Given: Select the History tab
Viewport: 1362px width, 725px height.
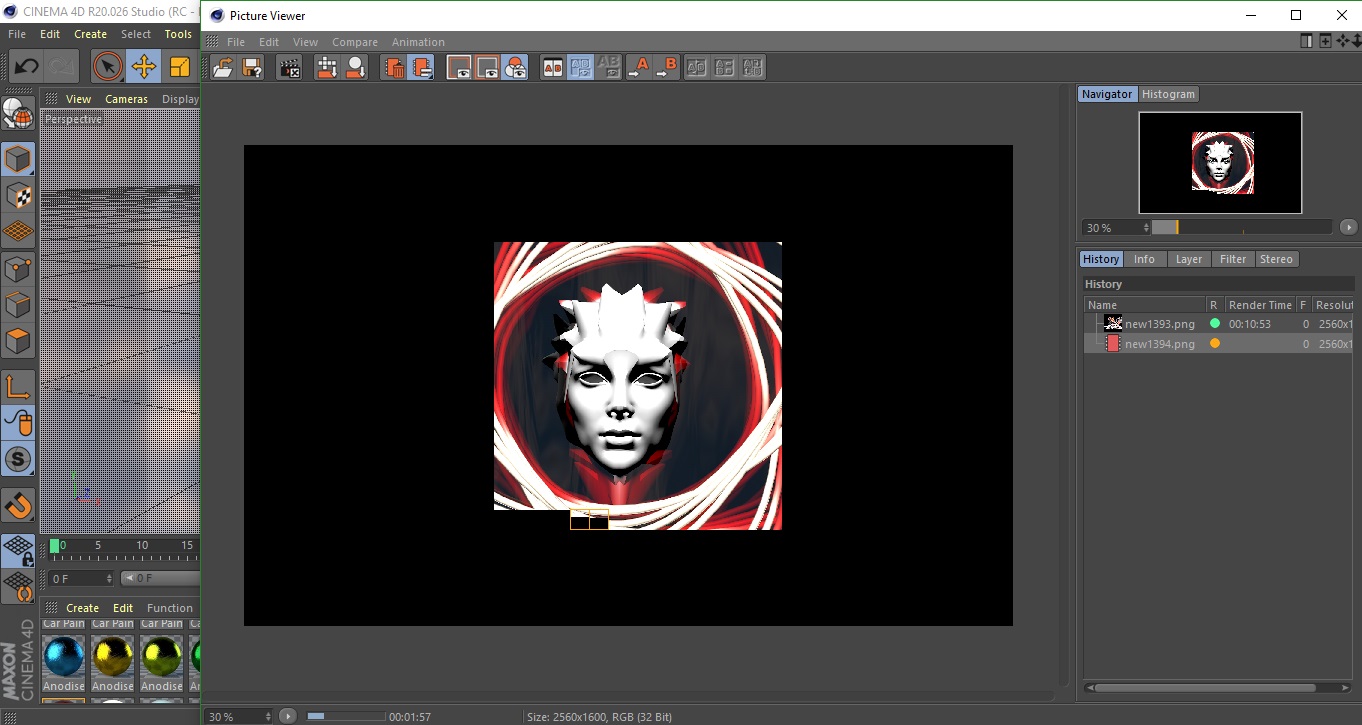Looking at the screenshot, I should [x=1101, y=259].
